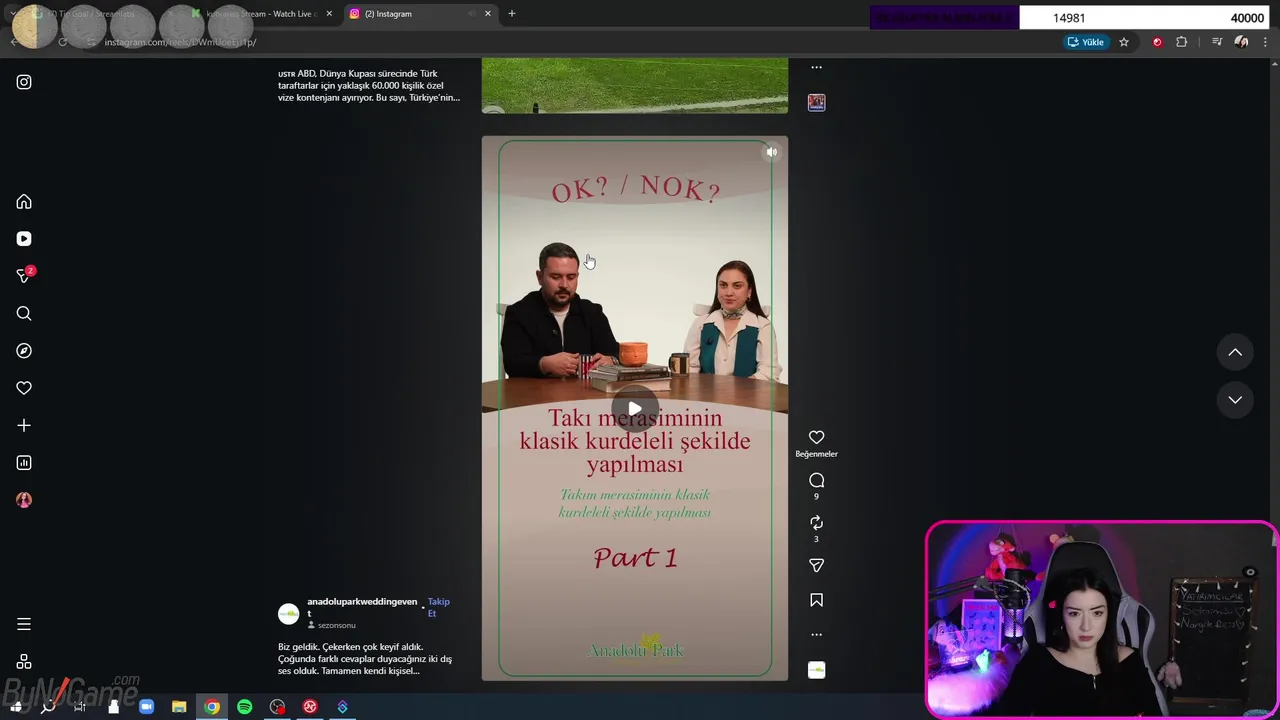The image size is (1280, 720).
Task: Bookmark this page with the star
Action: coord(1124,42)
